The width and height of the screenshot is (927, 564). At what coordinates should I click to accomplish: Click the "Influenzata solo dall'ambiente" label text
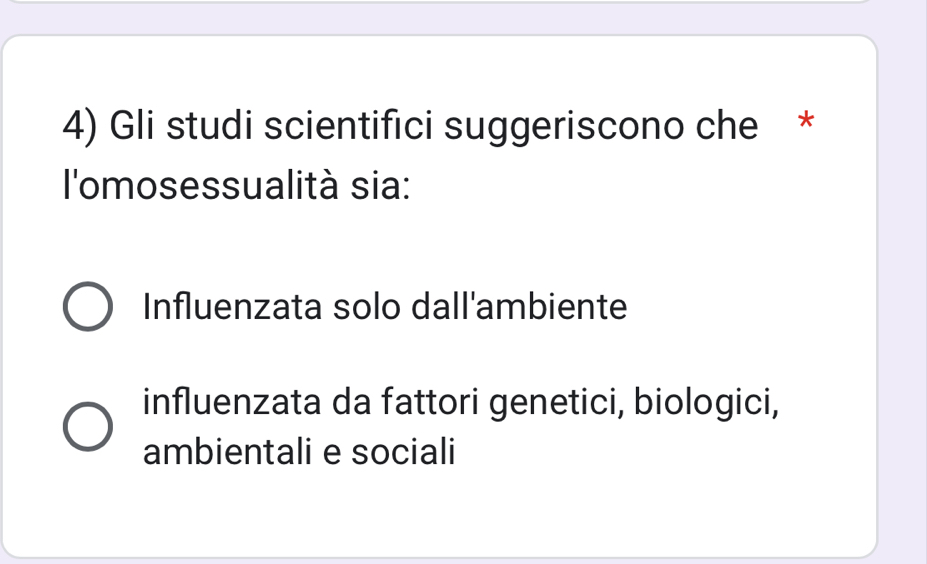coord(385,307)
